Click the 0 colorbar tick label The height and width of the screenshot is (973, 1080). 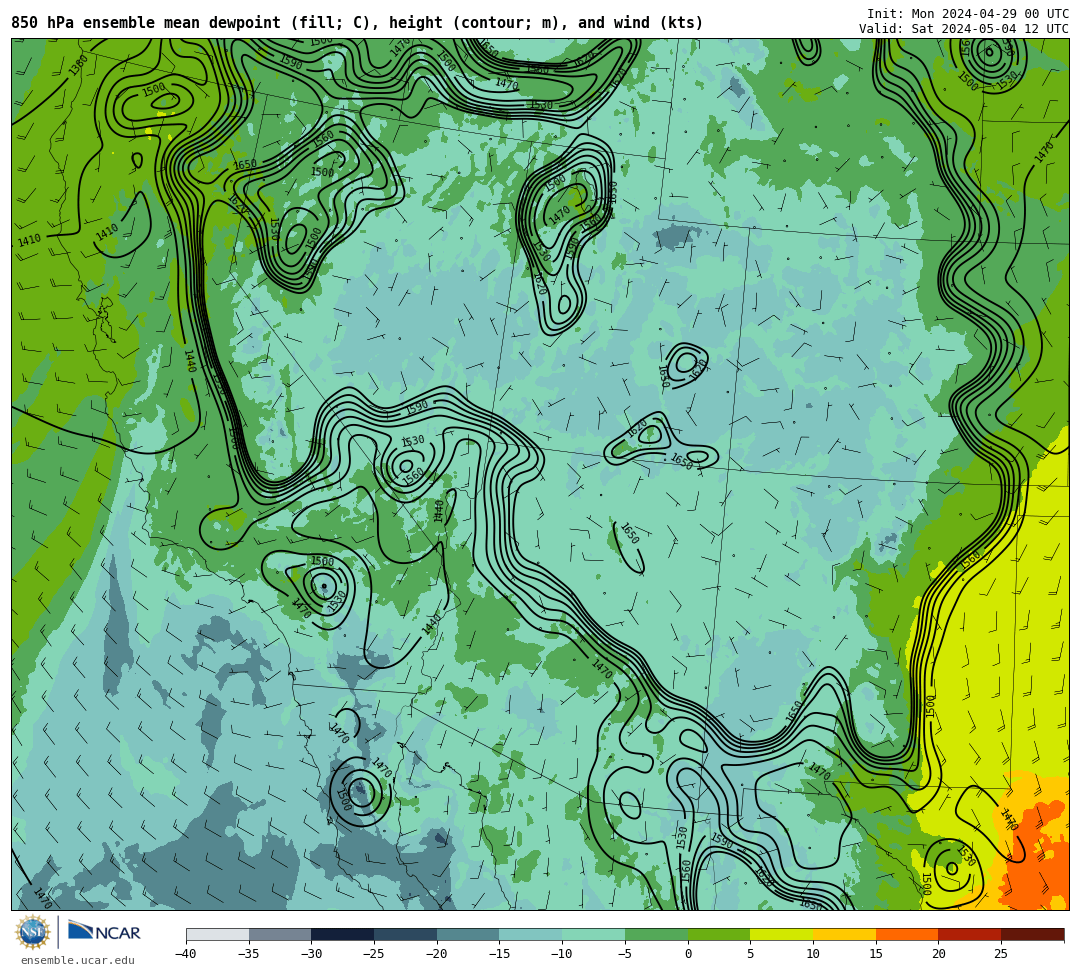pyautogui.click(x=688, y=954)
